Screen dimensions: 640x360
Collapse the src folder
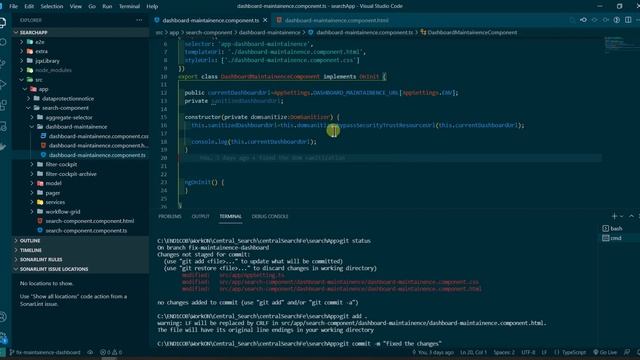tap(80, 80)
